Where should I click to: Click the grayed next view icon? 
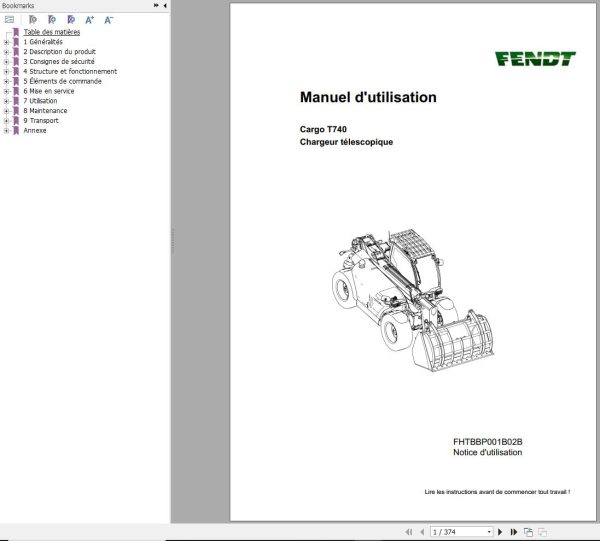tap(542, 532)
